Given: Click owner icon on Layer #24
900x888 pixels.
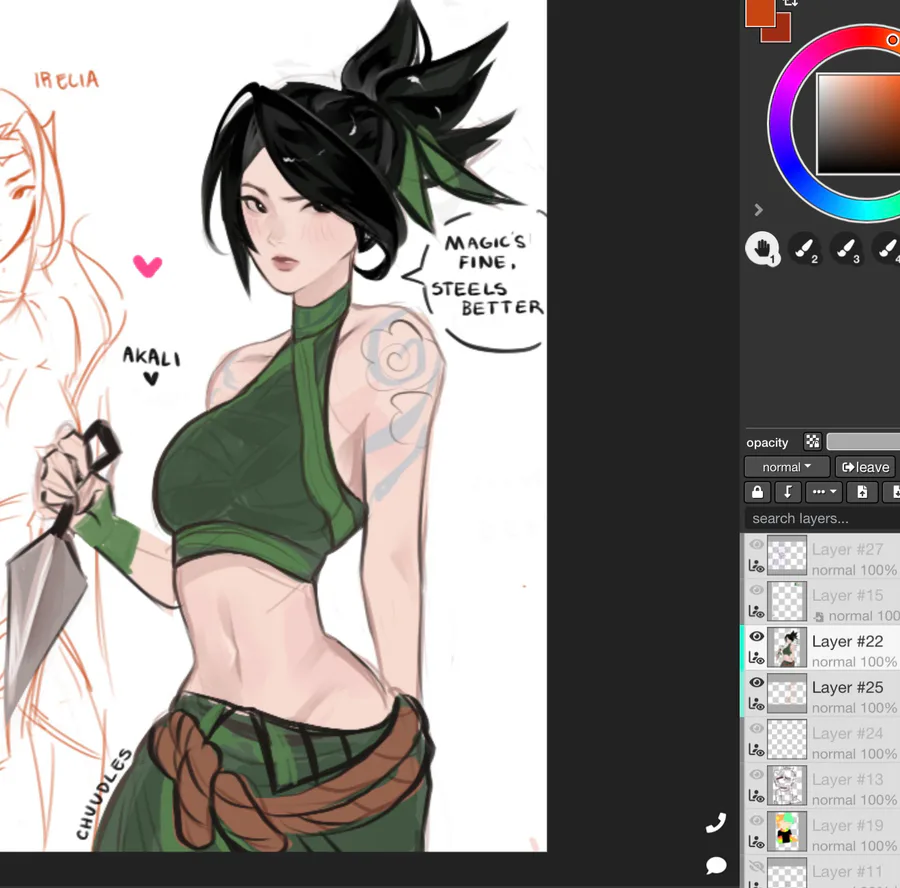Looking at the screenshot, I should (x=756, y=750).
